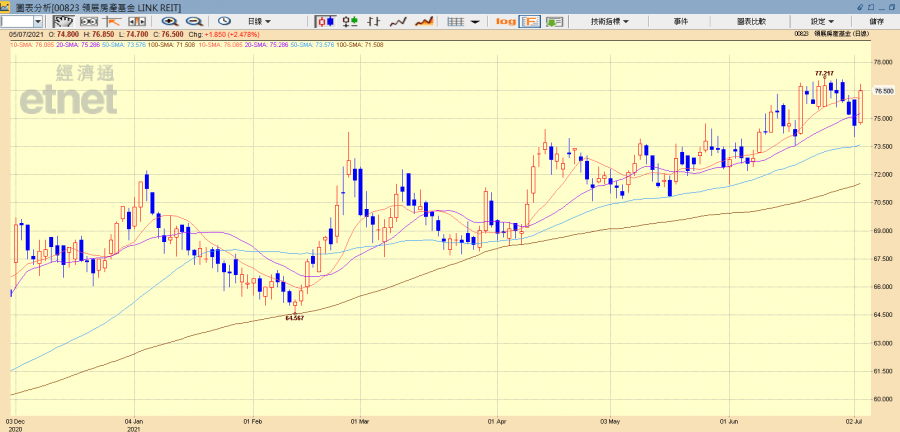Image resolution: width=900 pixels, height=432 pixels.
Task: Click the zoom in magnifier icon
Action: pos(169,21)
